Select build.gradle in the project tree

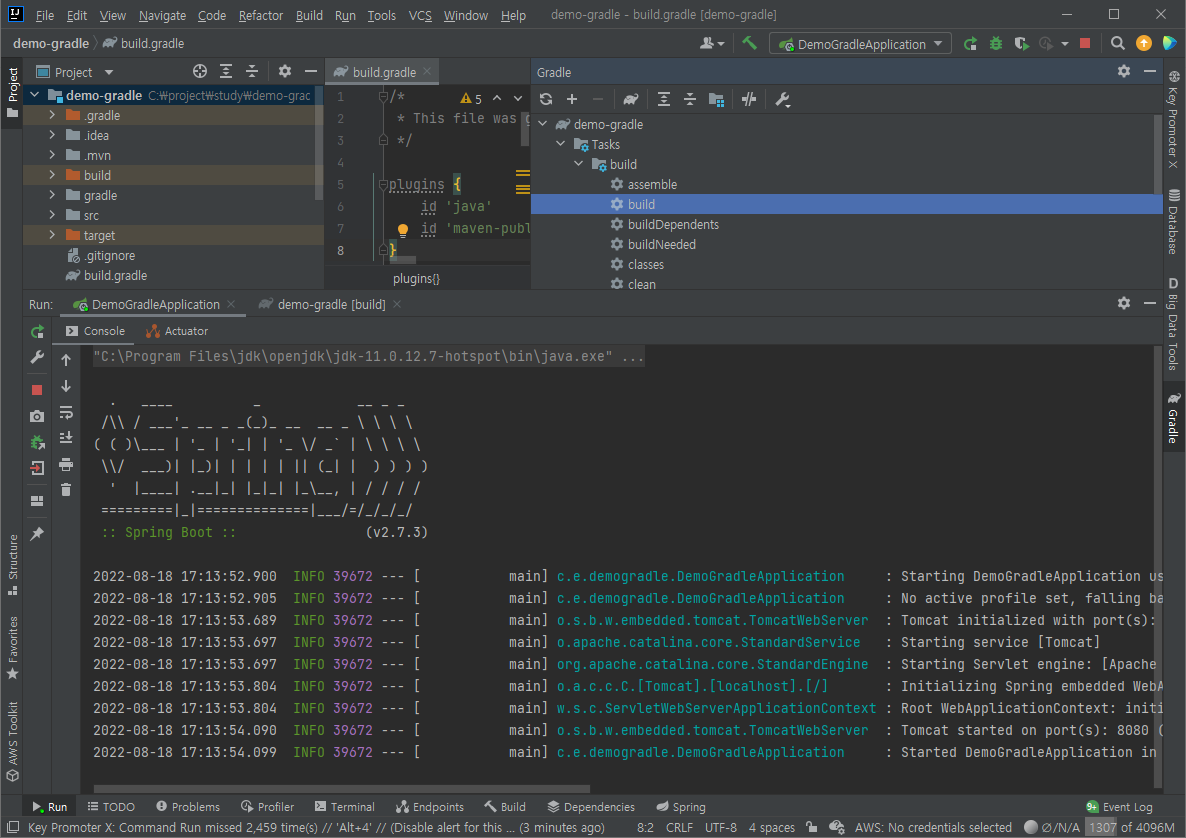pyautogui.click(x=115, y=275)
